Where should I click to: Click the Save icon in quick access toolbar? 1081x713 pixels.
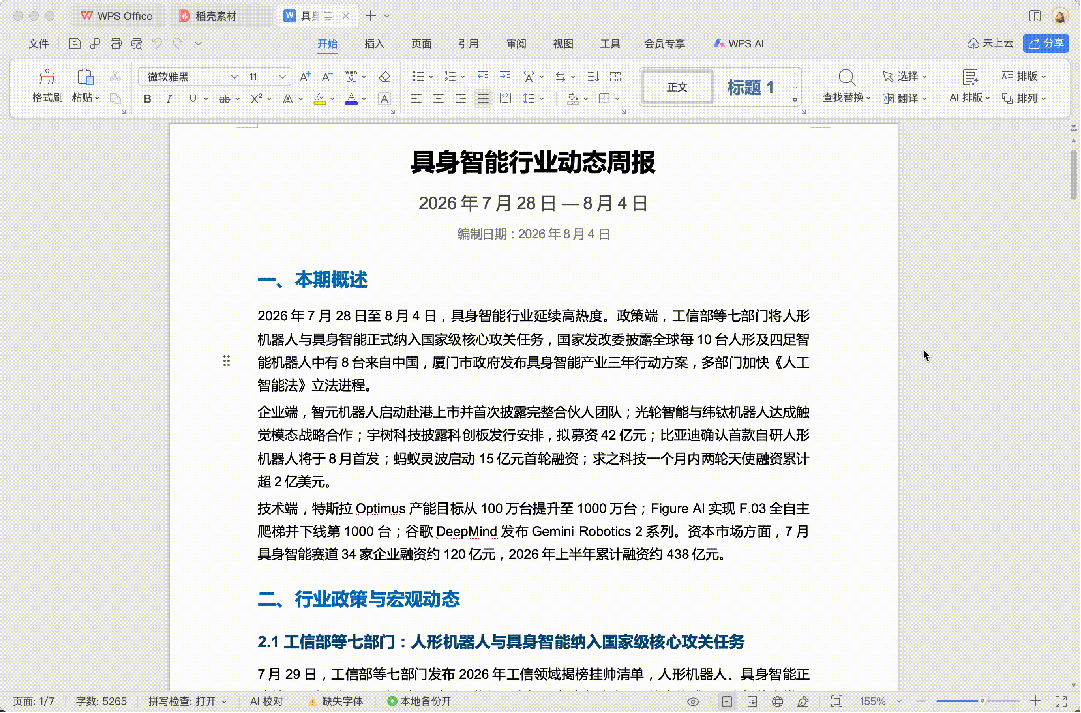[74, 43]
